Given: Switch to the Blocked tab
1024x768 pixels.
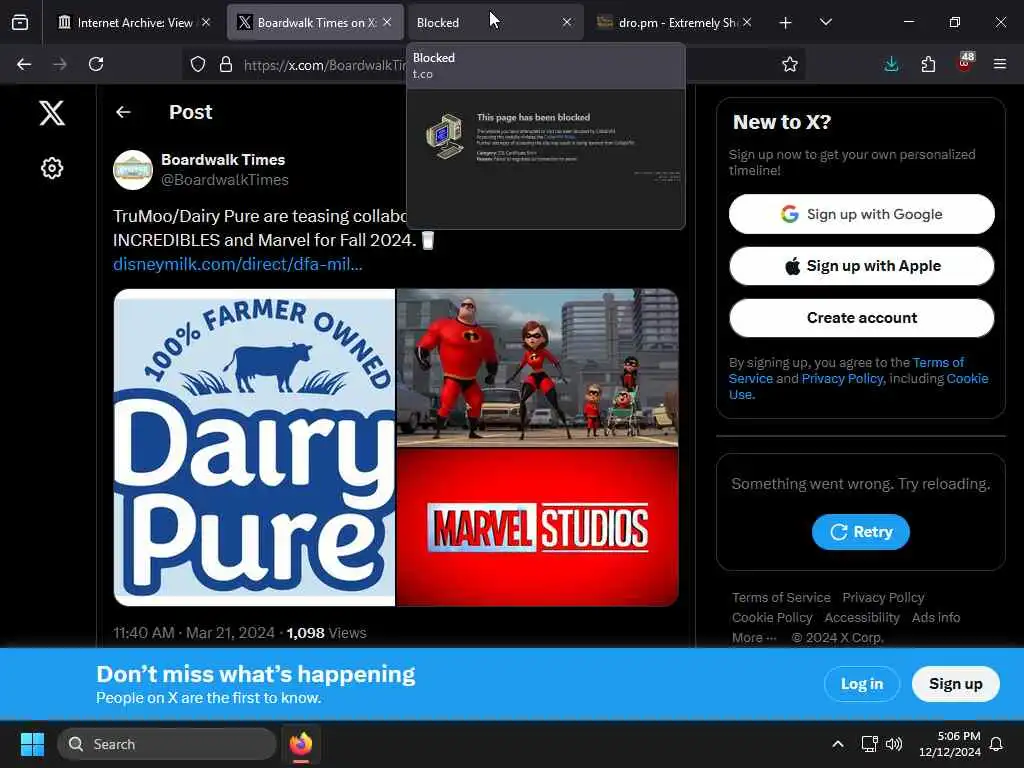Looking at the screenshot, I should [x=494, y=22].
